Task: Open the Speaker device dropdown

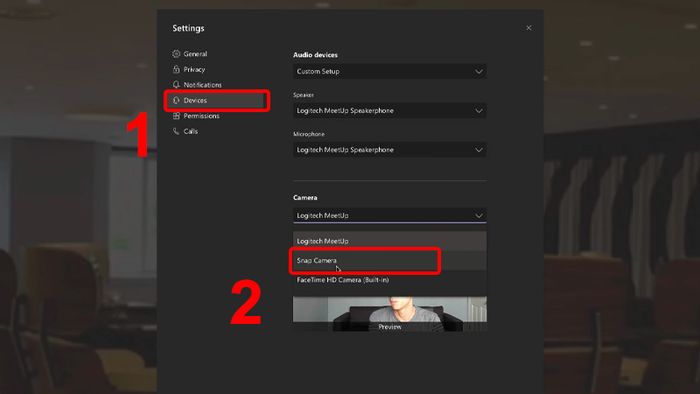Action: (390, 111)
